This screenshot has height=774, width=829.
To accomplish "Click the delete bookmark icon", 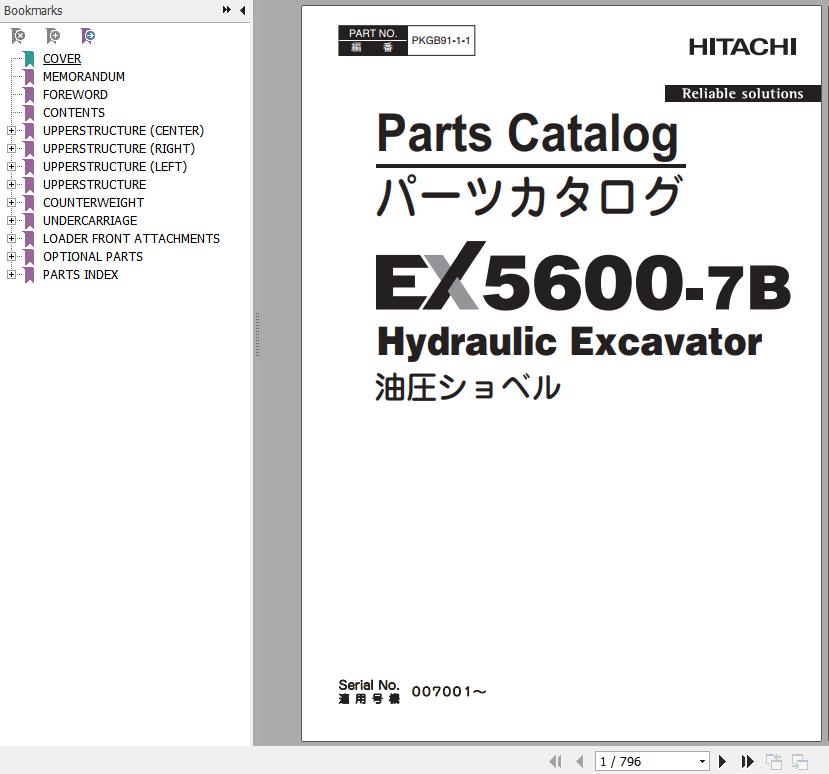I will pos(18,36).
